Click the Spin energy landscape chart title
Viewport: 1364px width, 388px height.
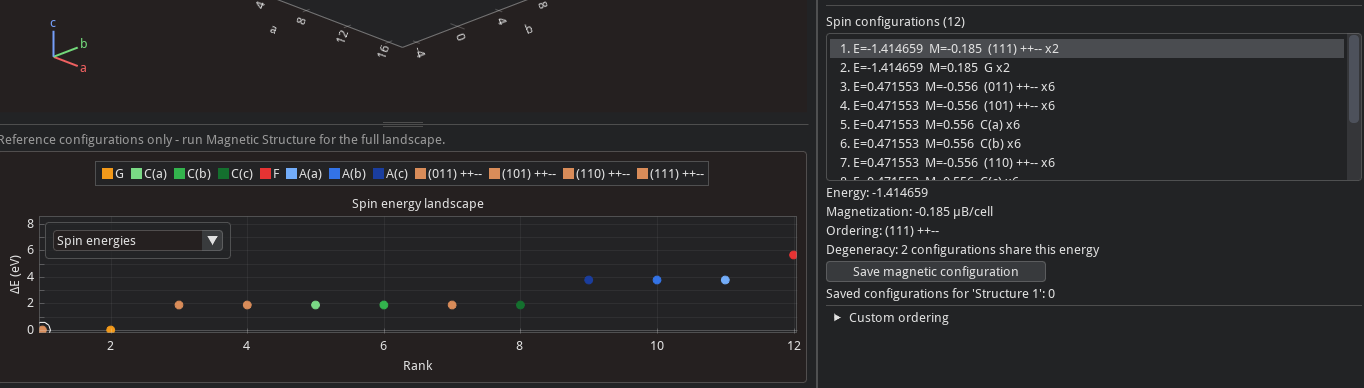pyautogui.click(x=418, y=204)
